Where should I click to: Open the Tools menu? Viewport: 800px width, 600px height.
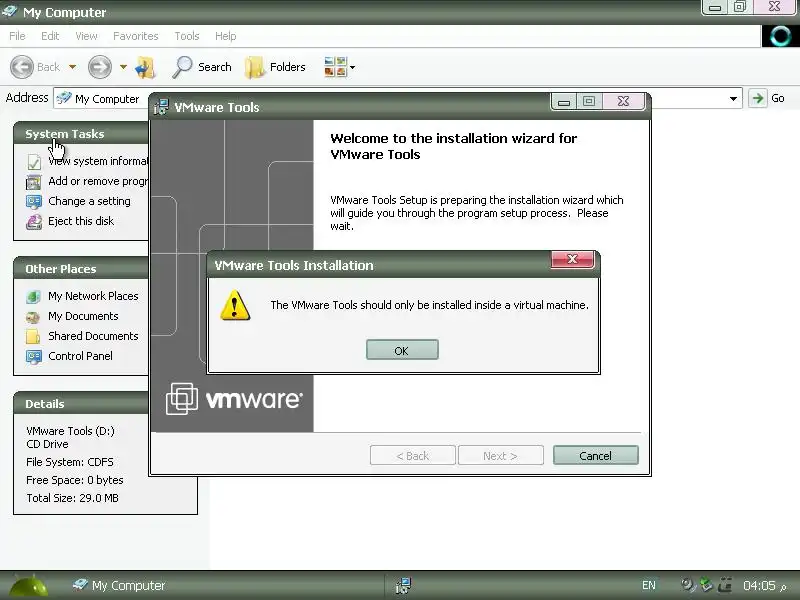pos(187,36)
